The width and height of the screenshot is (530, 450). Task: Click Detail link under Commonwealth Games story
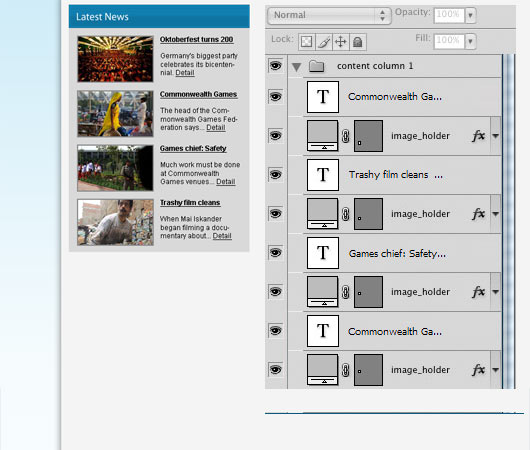point(216,127)
